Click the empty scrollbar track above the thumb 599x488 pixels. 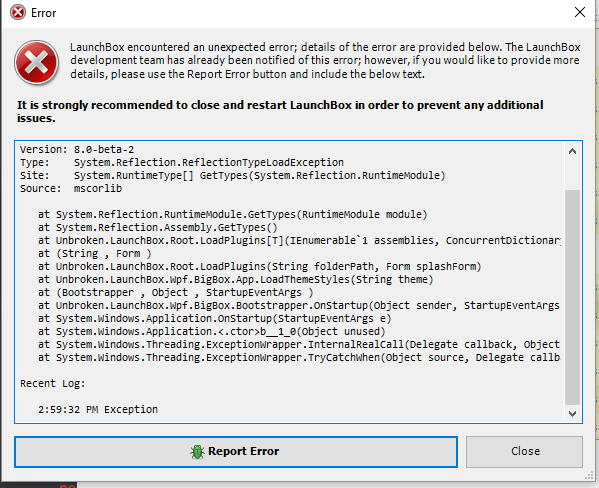pyautogui.click(x=572, y=174)
